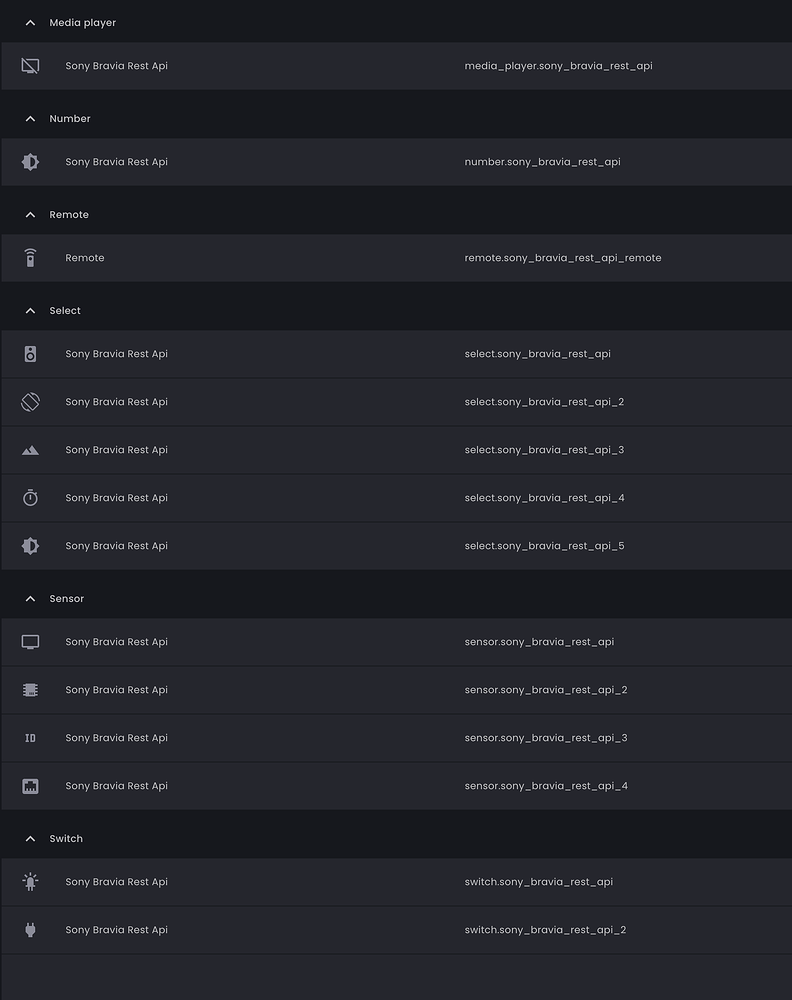Open entity switch.sony_bravia_rest_api_2
The image size is (792, 1000).
(x=397, y=930)
